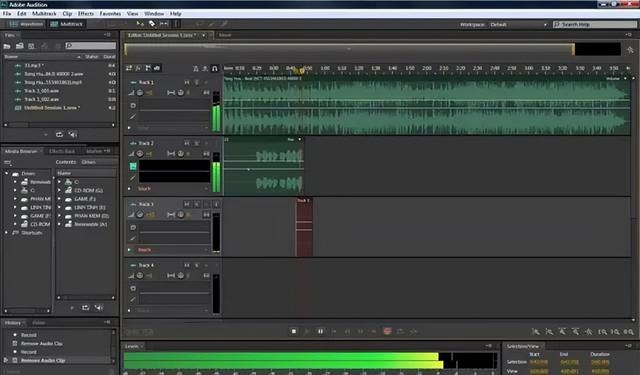Viewport: 640px width, 375px height.
Task: Click Zoom In Time icon
Action: (x=562, y=332)
